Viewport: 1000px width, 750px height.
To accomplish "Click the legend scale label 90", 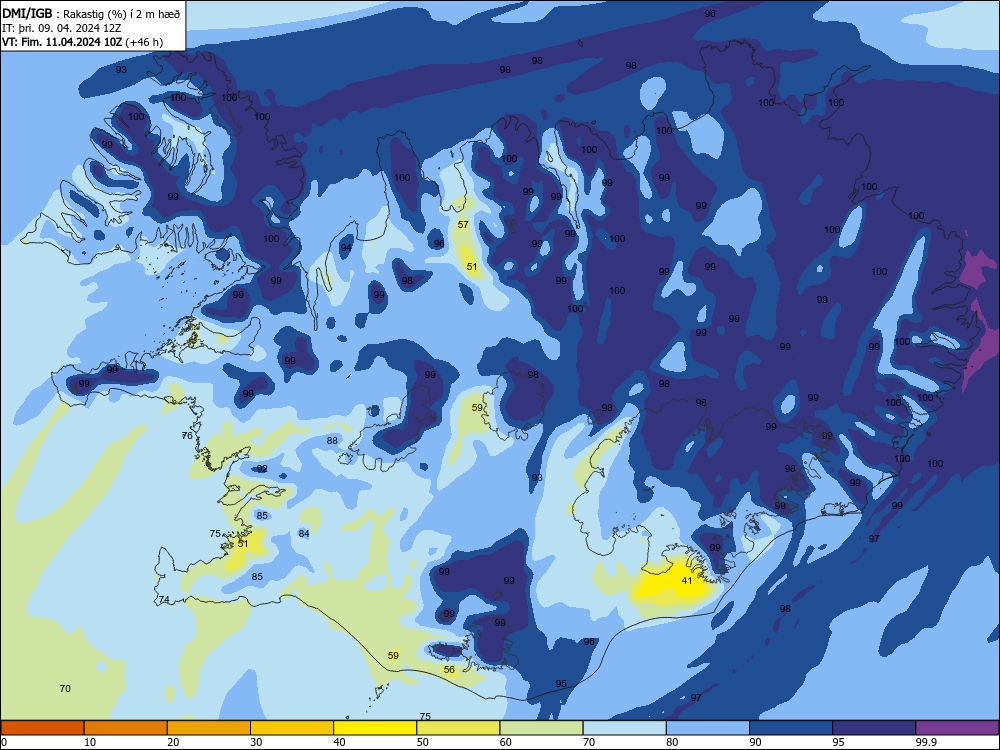I will point(755,742).
